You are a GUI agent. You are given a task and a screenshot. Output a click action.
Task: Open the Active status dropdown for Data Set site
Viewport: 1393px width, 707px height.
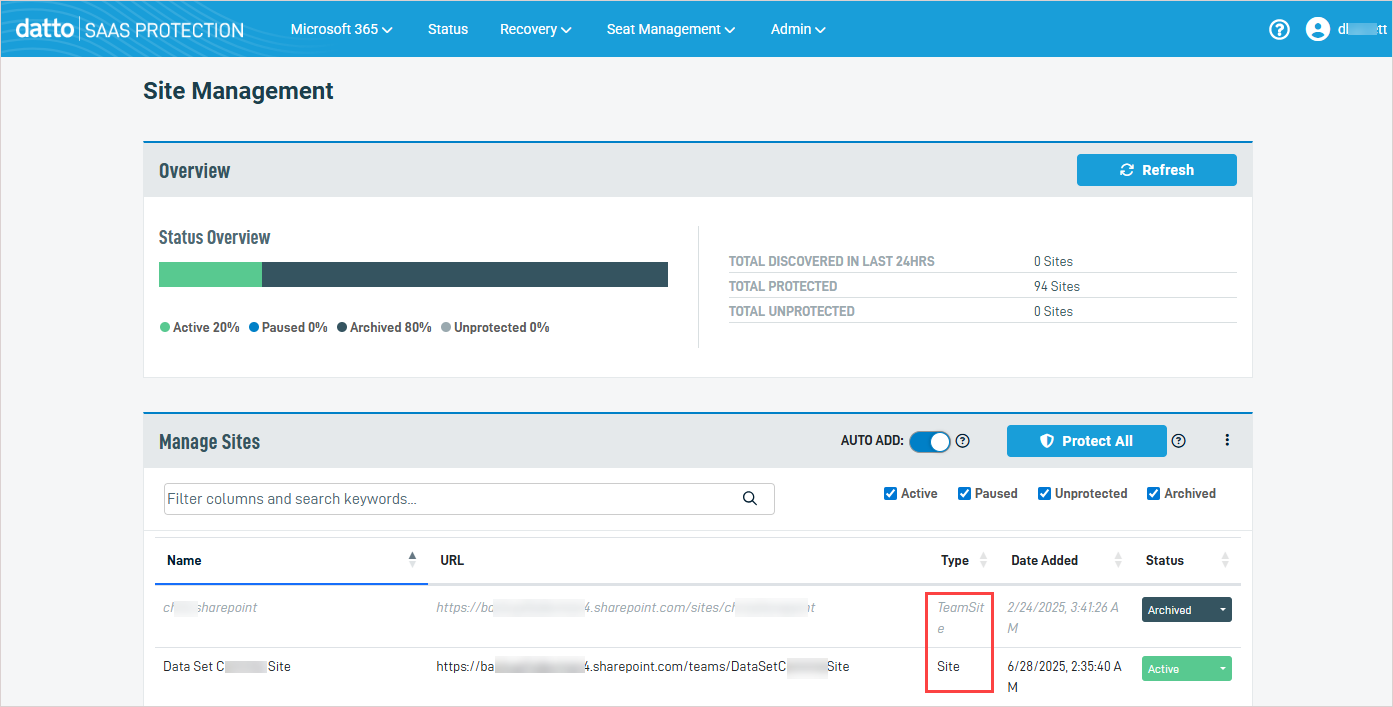click(1186, 669)
